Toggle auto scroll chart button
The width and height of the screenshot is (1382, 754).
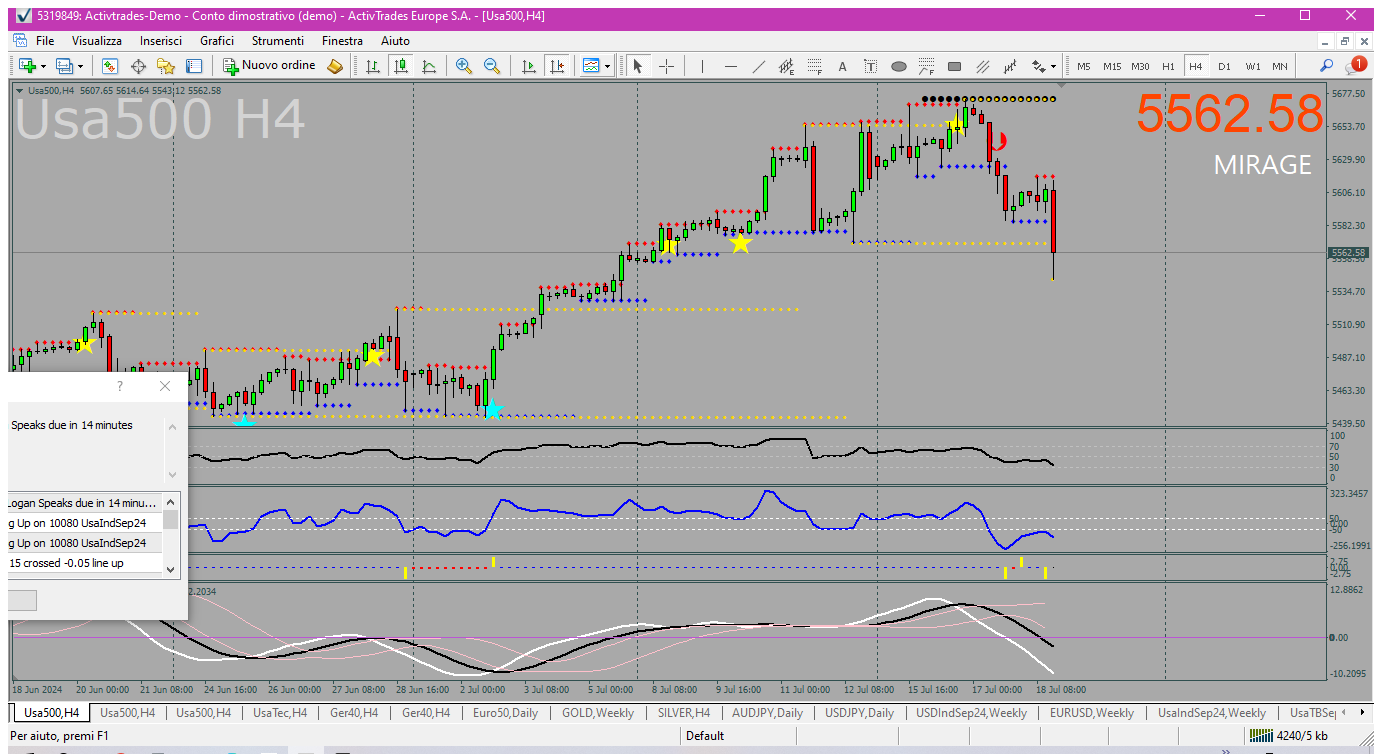529,66
